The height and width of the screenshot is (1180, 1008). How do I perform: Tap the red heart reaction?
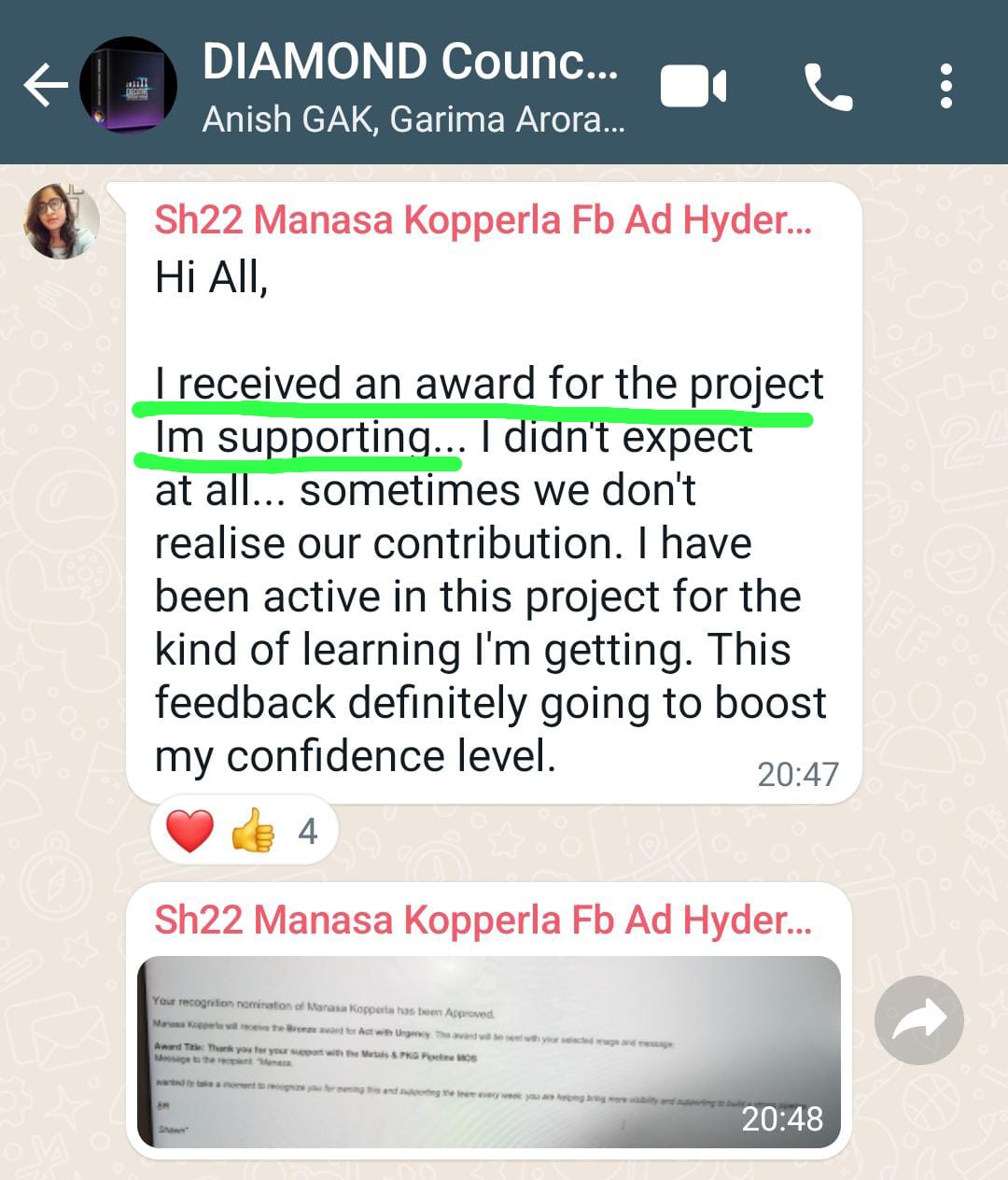coord(189,830)
